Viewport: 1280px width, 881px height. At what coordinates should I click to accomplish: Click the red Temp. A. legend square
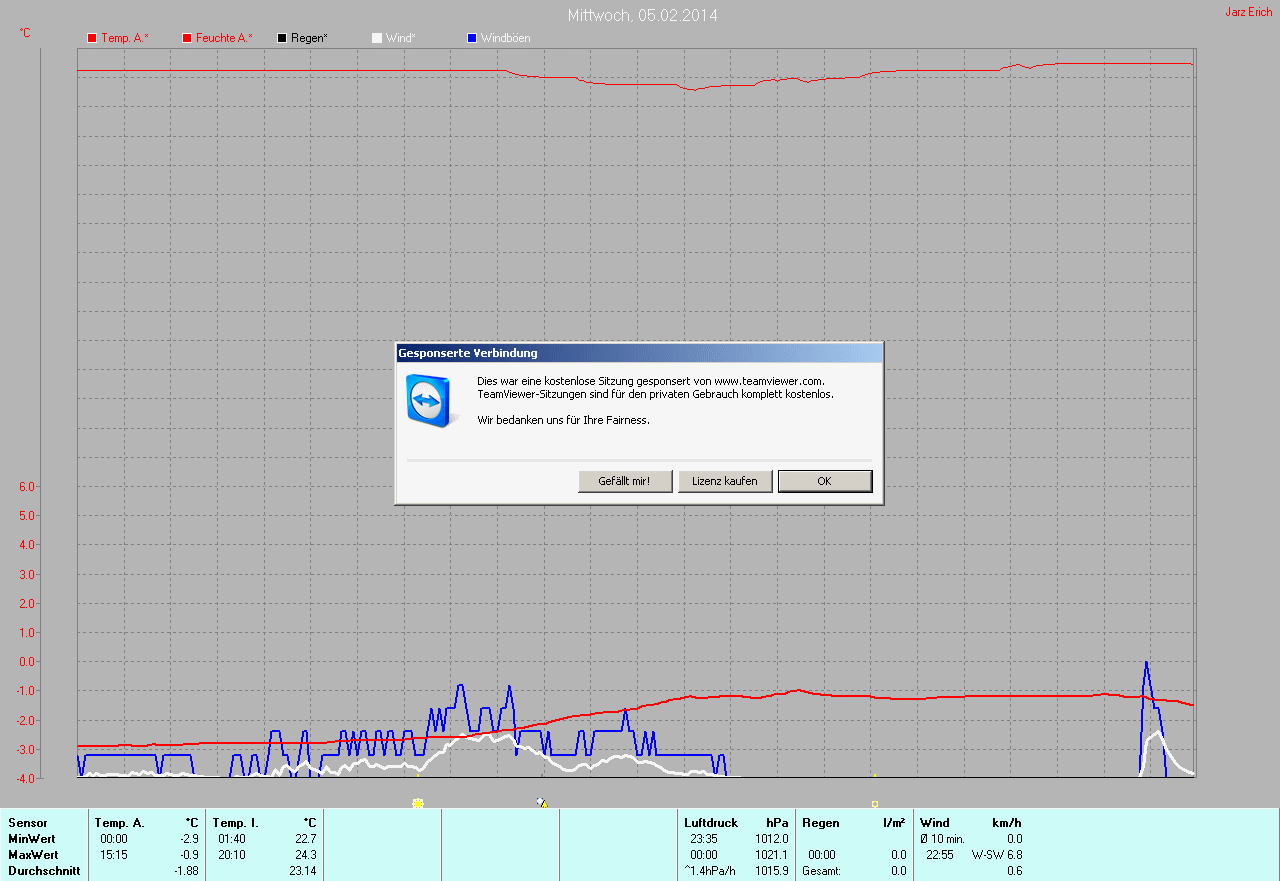[92, 38]
